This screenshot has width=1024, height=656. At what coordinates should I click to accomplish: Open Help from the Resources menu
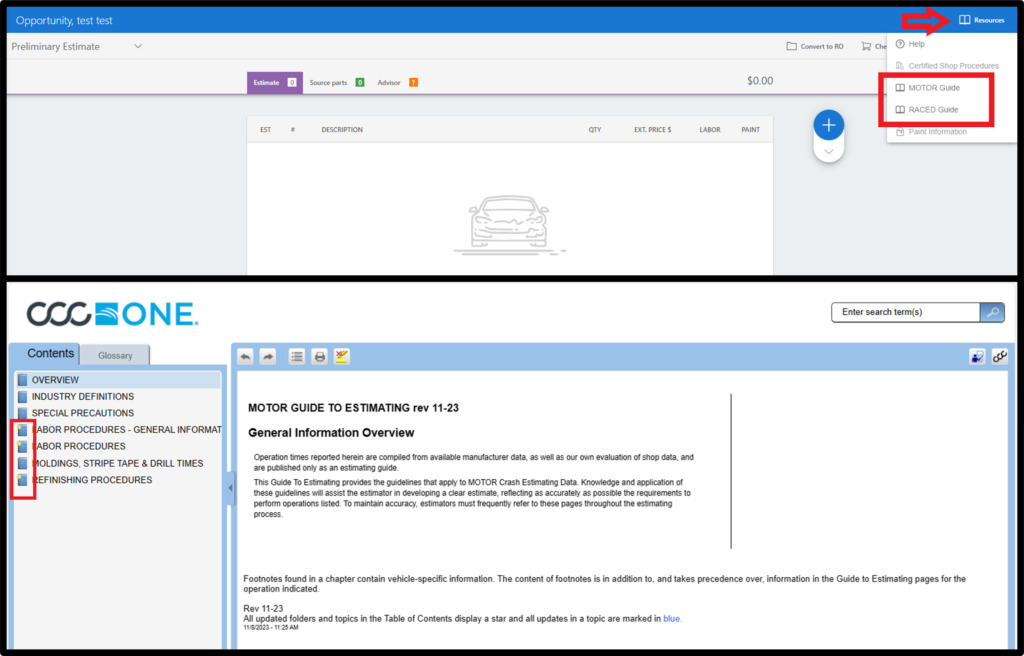click(x=916, y=44)
